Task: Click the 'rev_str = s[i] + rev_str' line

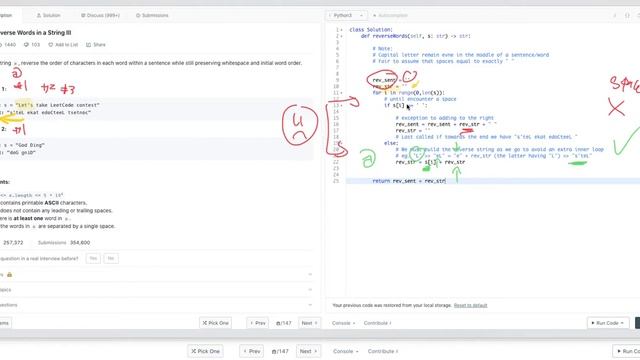Action: coord(430,162)
